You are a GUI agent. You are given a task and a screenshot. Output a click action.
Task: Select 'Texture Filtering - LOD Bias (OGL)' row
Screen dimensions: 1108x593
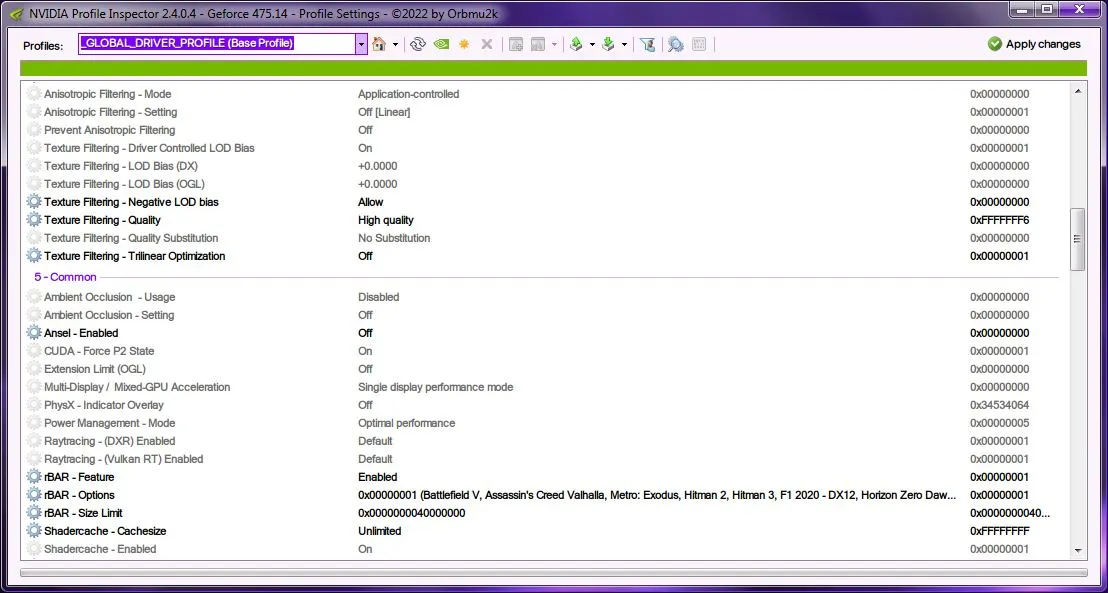coord(542,184)
